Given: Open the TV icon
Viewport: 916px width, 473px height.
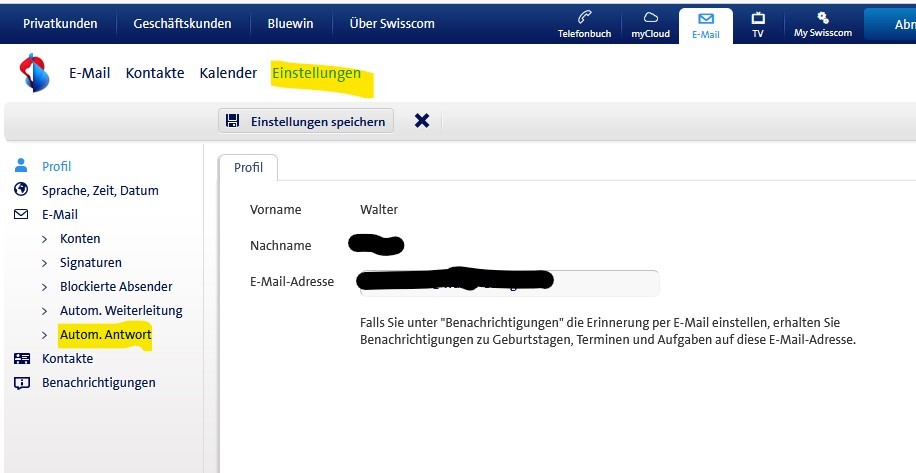Looking at the screenshot, I should point(758,18).
